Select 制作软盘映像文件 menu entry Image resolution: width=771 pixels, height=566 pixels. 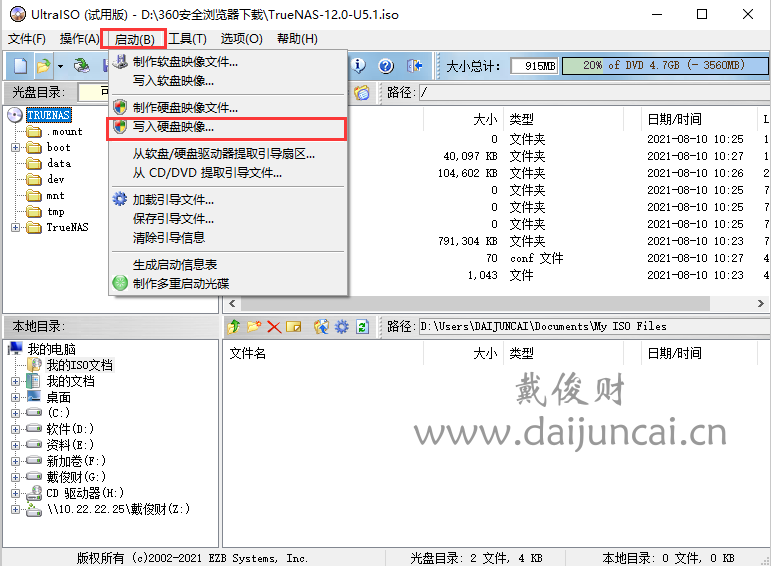pyautogui.click(x=228, y=61)
